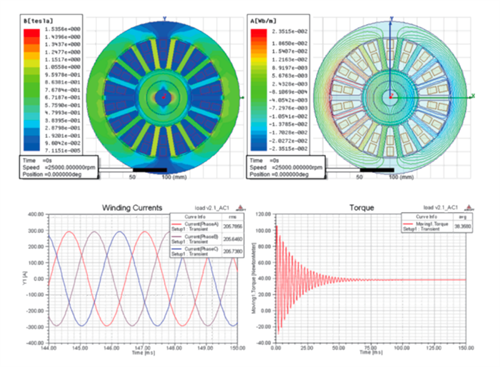Click the origin marker of the flux density plot
This screenshot has width=500, height=367.
(x=163, y=97)
